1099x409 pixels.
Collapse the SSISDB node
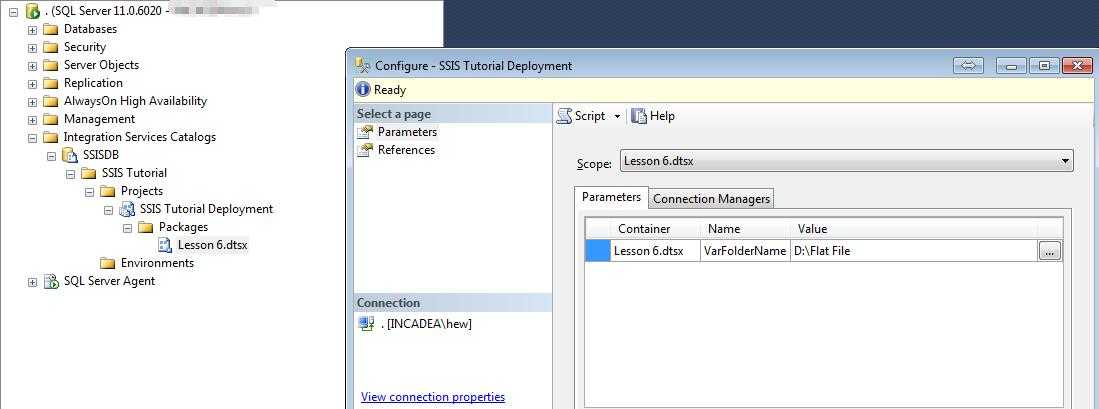click(x=51, y=156)
